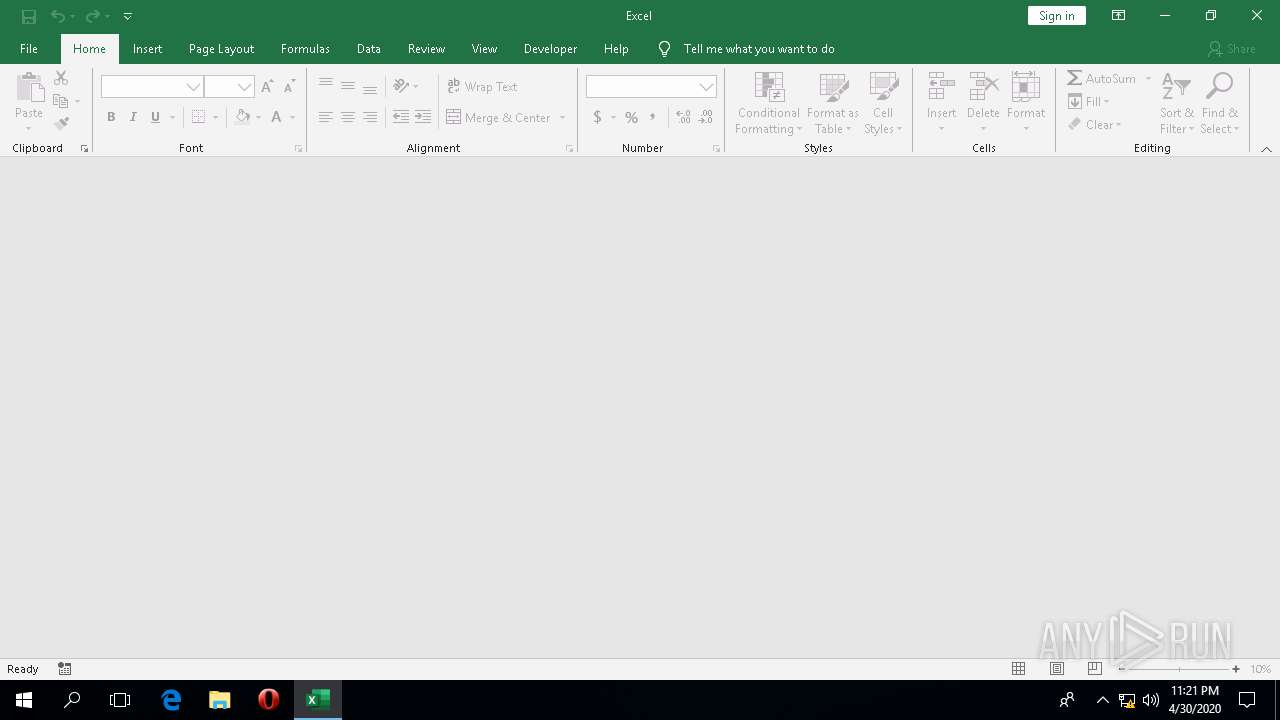Click the Increase Decimal icon
1280x720 pixels.
coord(684,117)
